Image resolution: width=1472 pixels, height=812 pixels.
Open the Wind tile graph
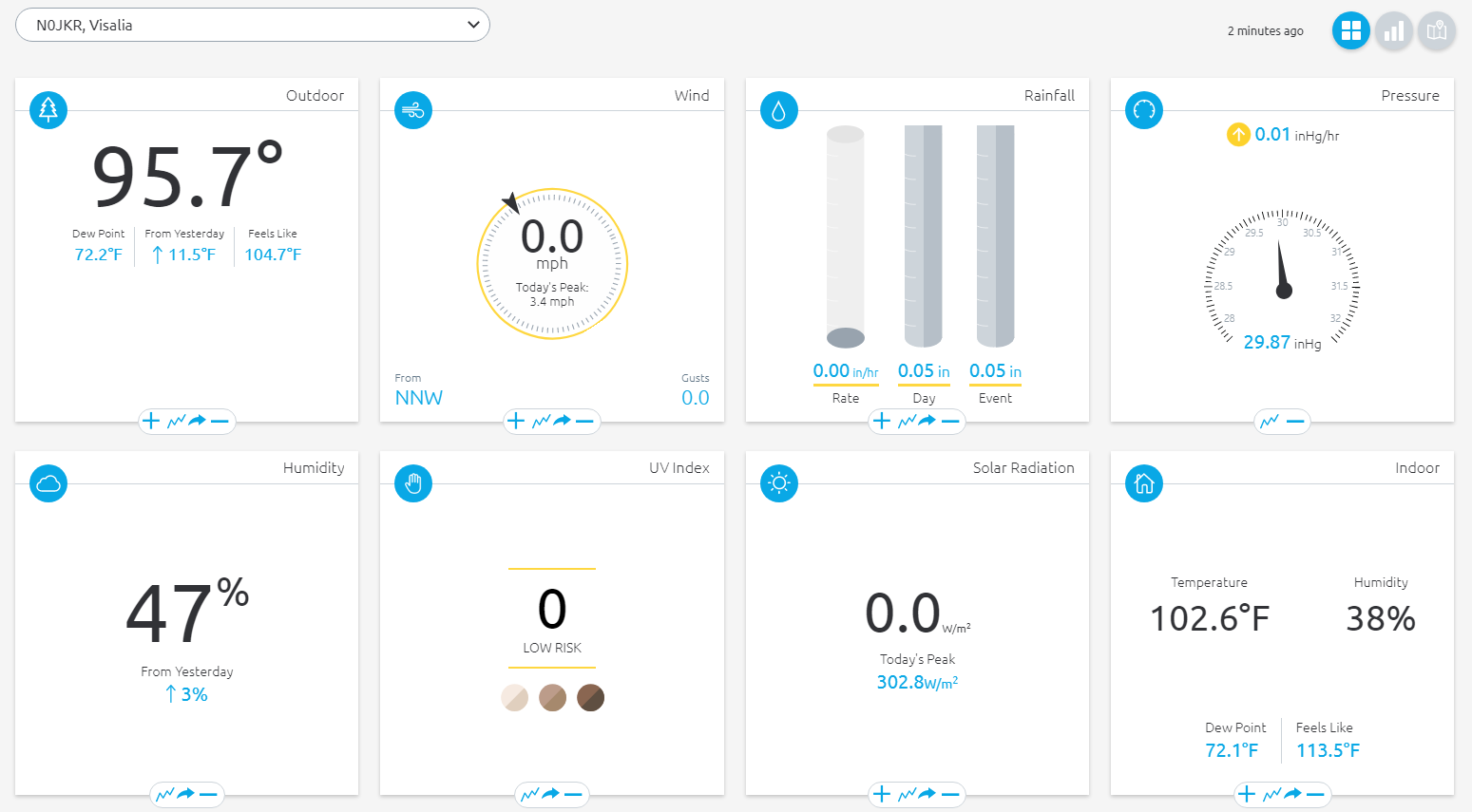(541, 421)
